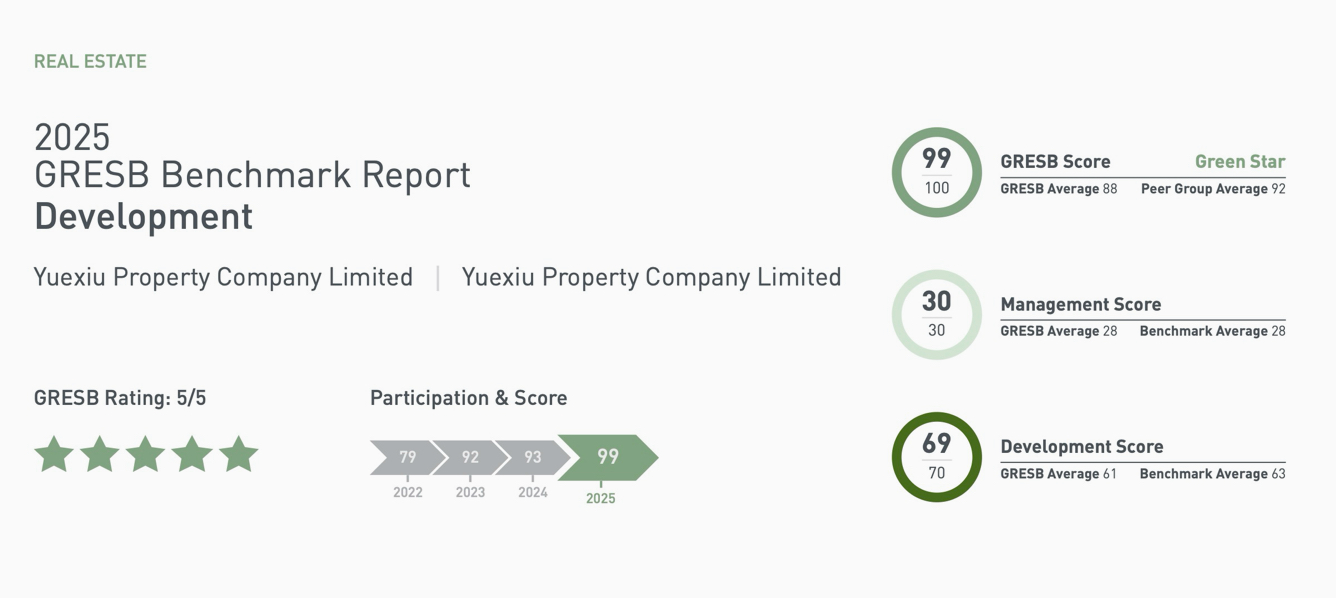The image size is (1336, 598).
Task: Select the highlighted 2025 score arrow
Action: (607, 457)
